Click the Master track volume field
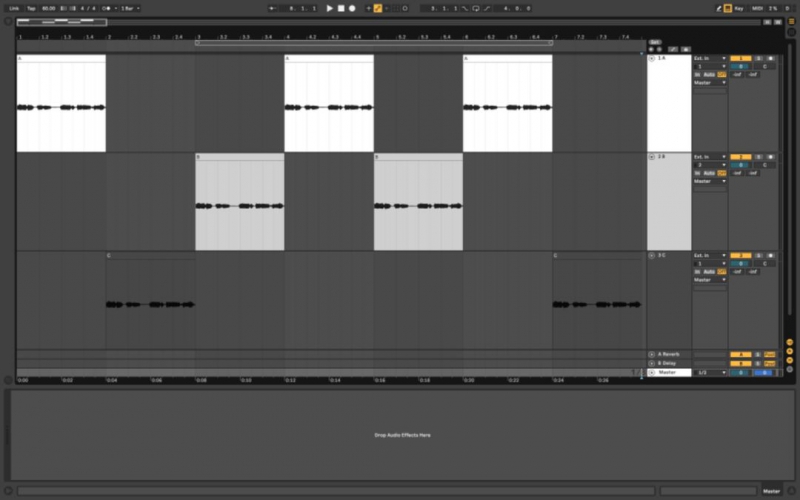Screen dimensions: 800x500 pos(740,373)
